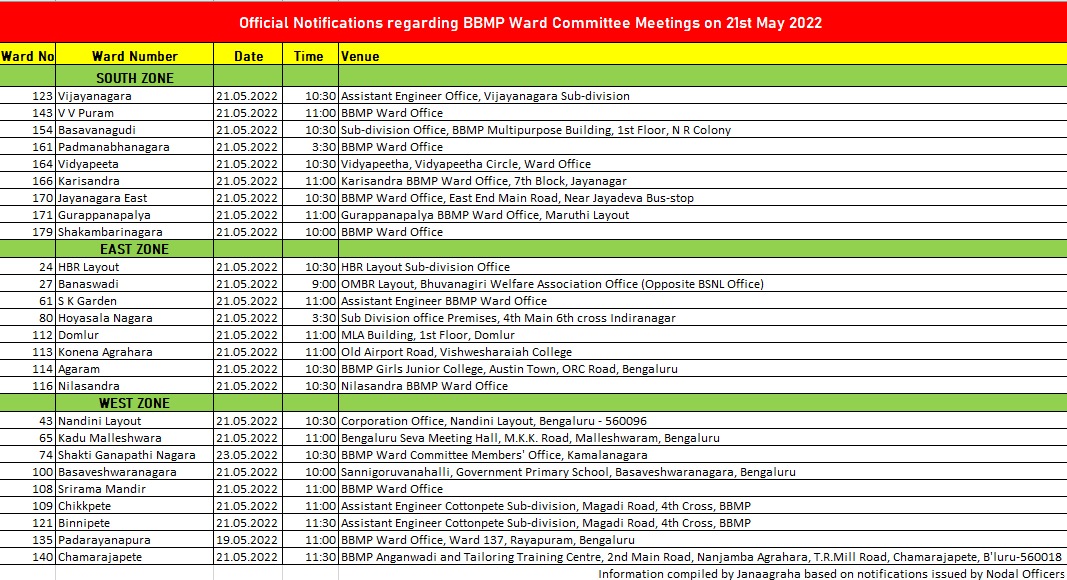This screenshot has width=1067, height=580.
Task: Select the 'Banaswadi' ward cell
Action: (135, 284)
